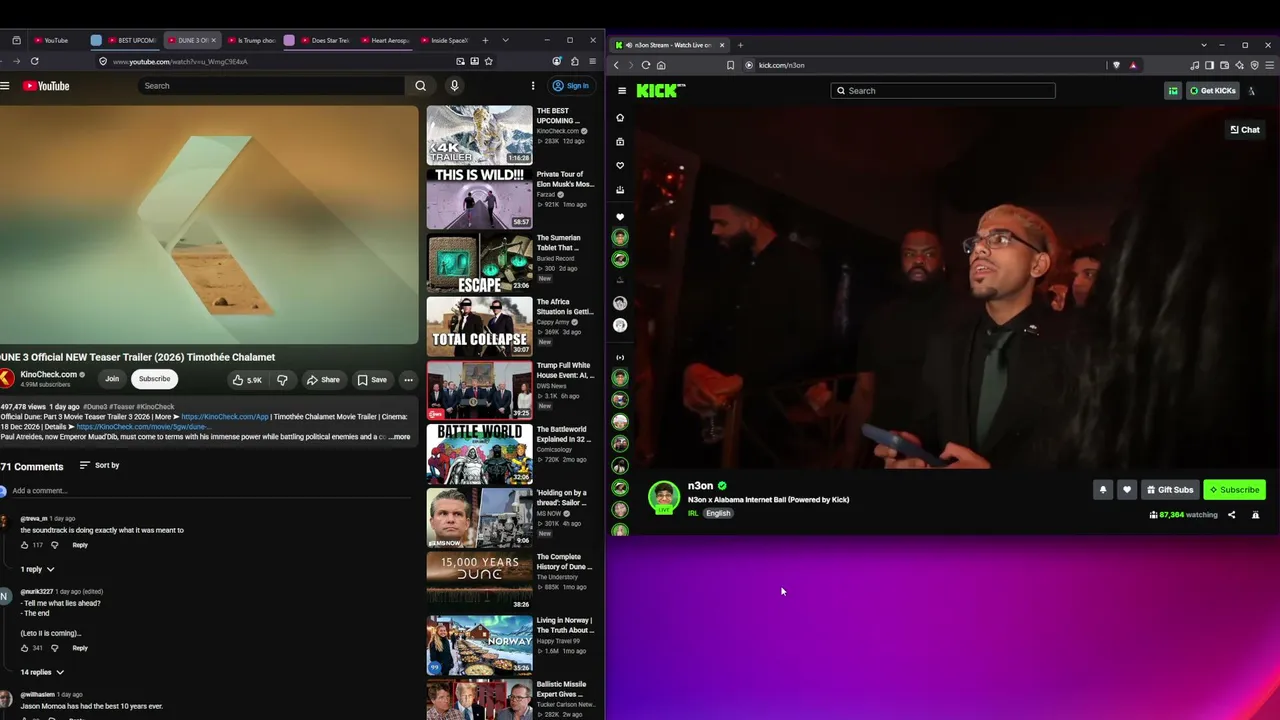Click the Brave Rewards triangle icon

[x=1133, y=65]
